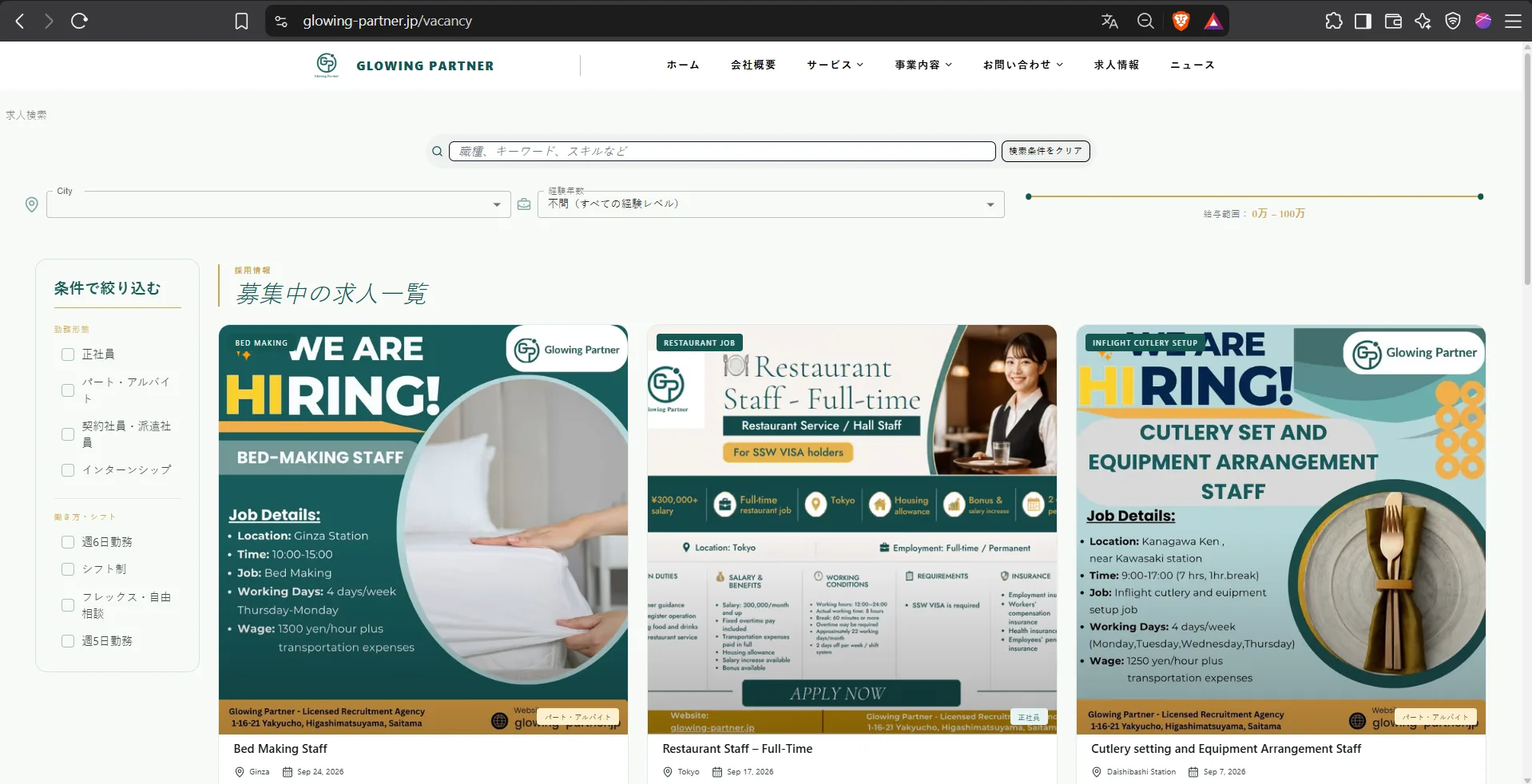The image size is (1532, 784).
Task: Click the briefcase icon beside experience field
Action: 524,204
